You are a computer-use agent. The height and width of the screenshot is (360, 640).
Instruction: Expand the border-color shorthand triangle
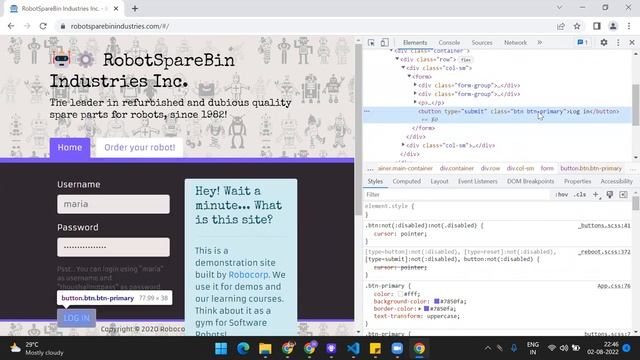point(420,309)
